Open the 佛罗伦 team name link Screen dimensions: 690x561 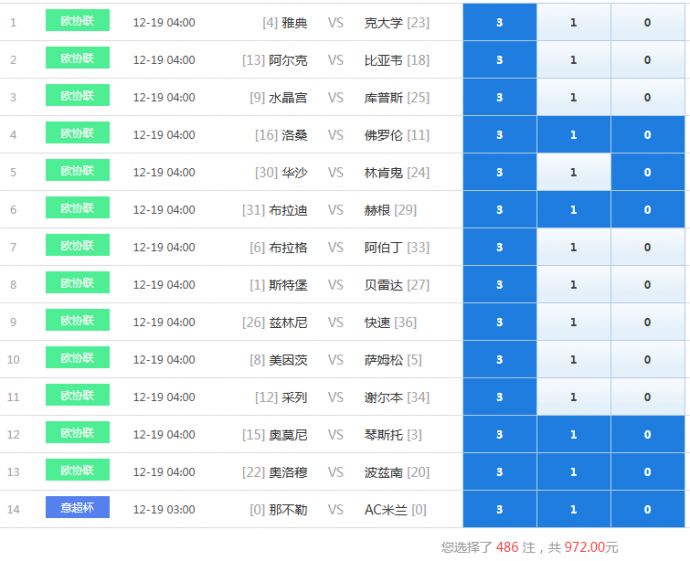click(384, 135)
